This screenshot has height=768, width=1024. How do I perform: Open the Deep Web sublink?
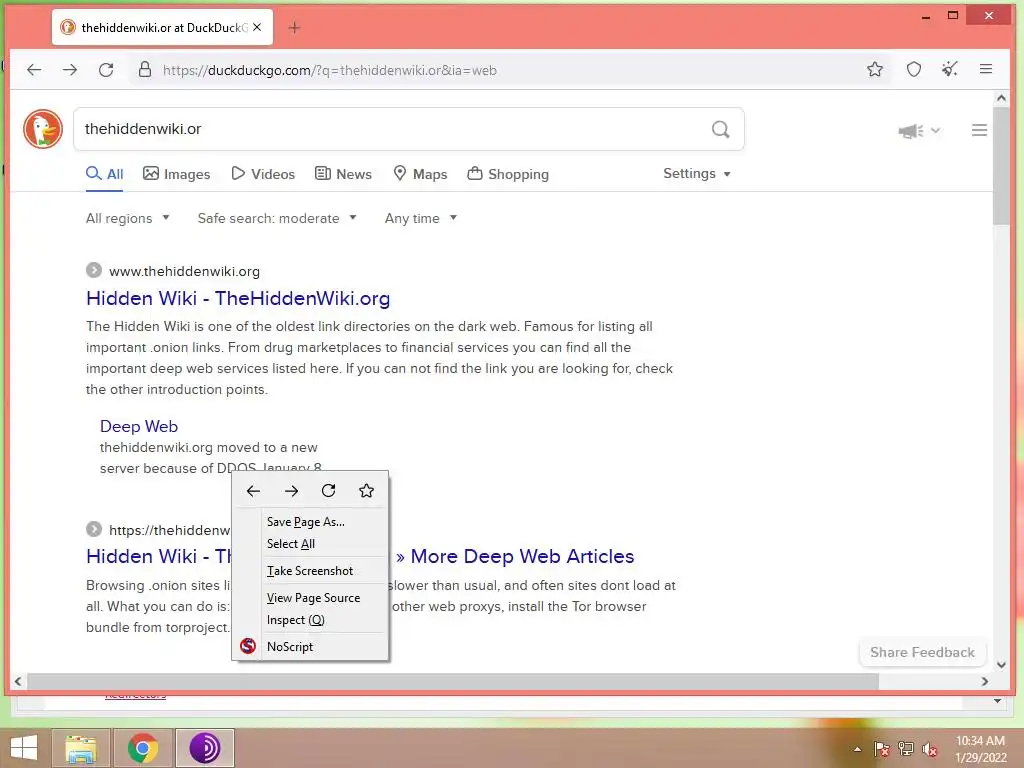tap(139, 426)
